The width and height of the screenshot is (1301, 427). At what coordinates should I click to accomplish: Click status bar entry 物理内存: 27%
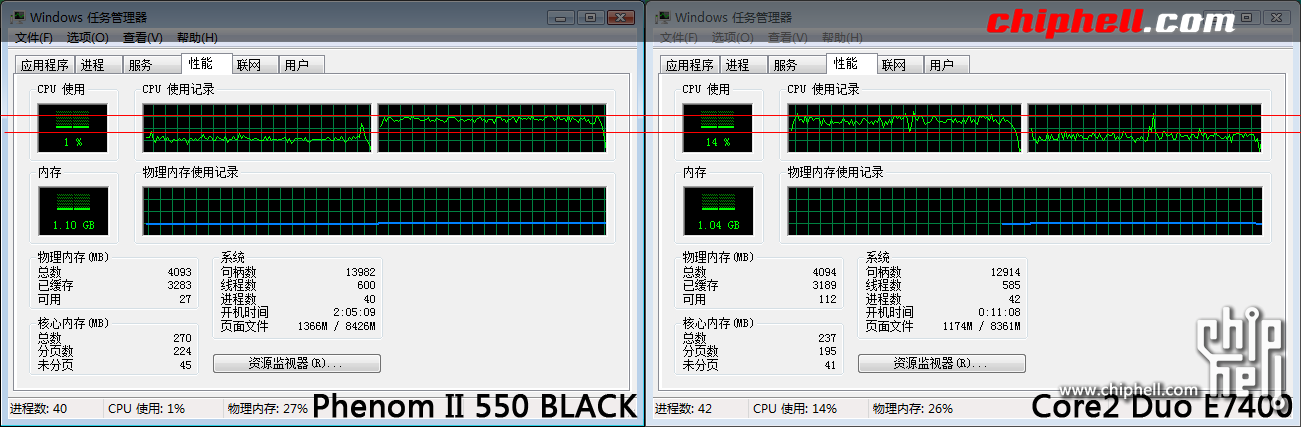[x=268, y=409]
